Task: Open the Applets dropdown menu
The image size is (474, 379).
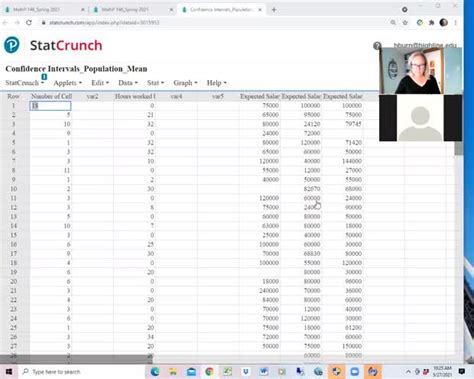Action: pos(67,83)
